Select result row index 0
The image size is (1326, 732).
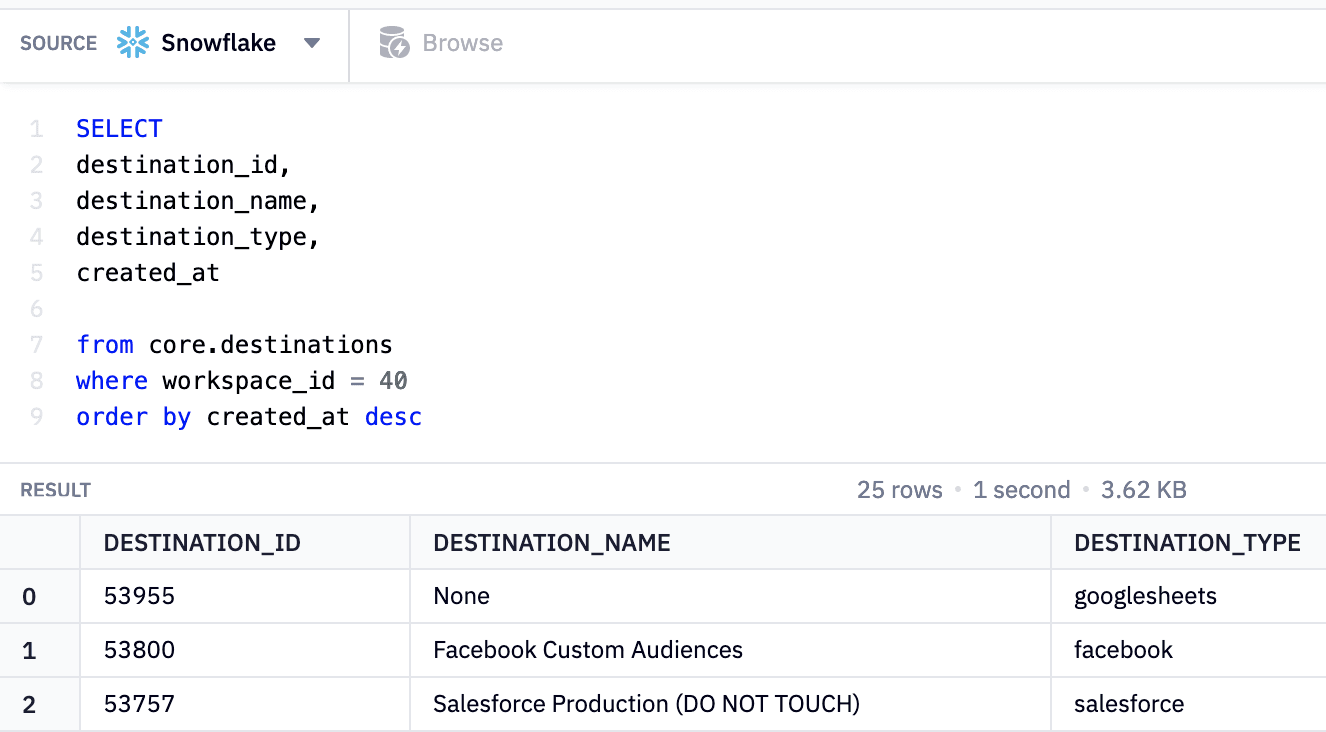click(x=29, y=597)
